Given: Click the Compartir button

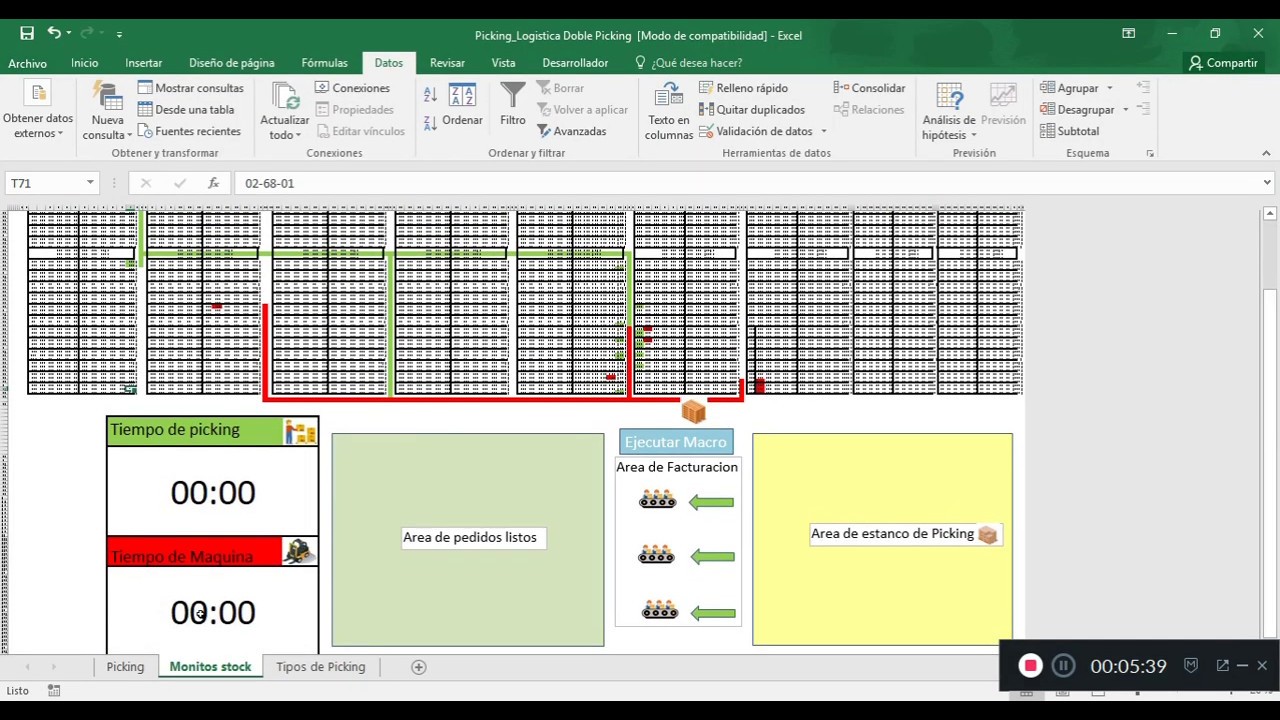Looking at the screenshot, I should (x=1222, y=63).
